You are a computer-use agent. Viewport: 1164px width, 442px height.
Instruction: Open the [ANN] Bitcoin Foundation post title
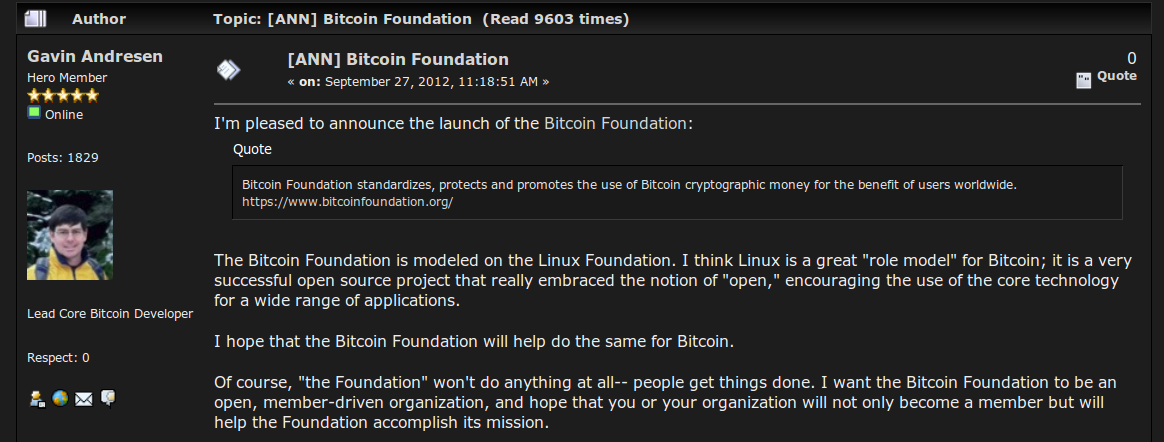(x=398, y=59)
